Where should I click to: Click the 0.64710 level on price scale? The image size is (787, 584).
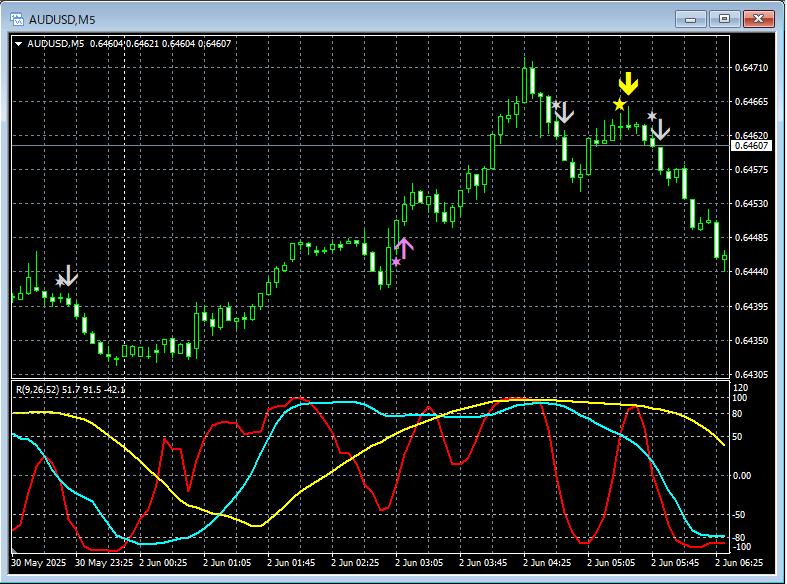750,68
